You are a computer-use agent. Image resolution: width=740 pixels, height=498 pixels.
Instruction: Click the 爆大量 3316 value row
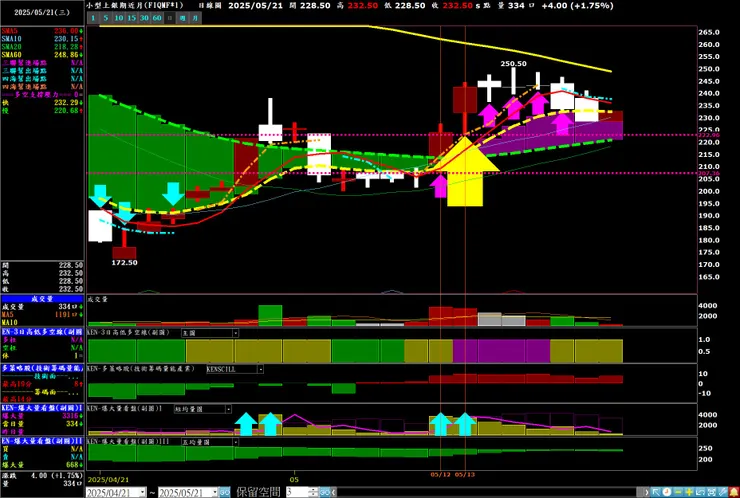tap(42, 416)
